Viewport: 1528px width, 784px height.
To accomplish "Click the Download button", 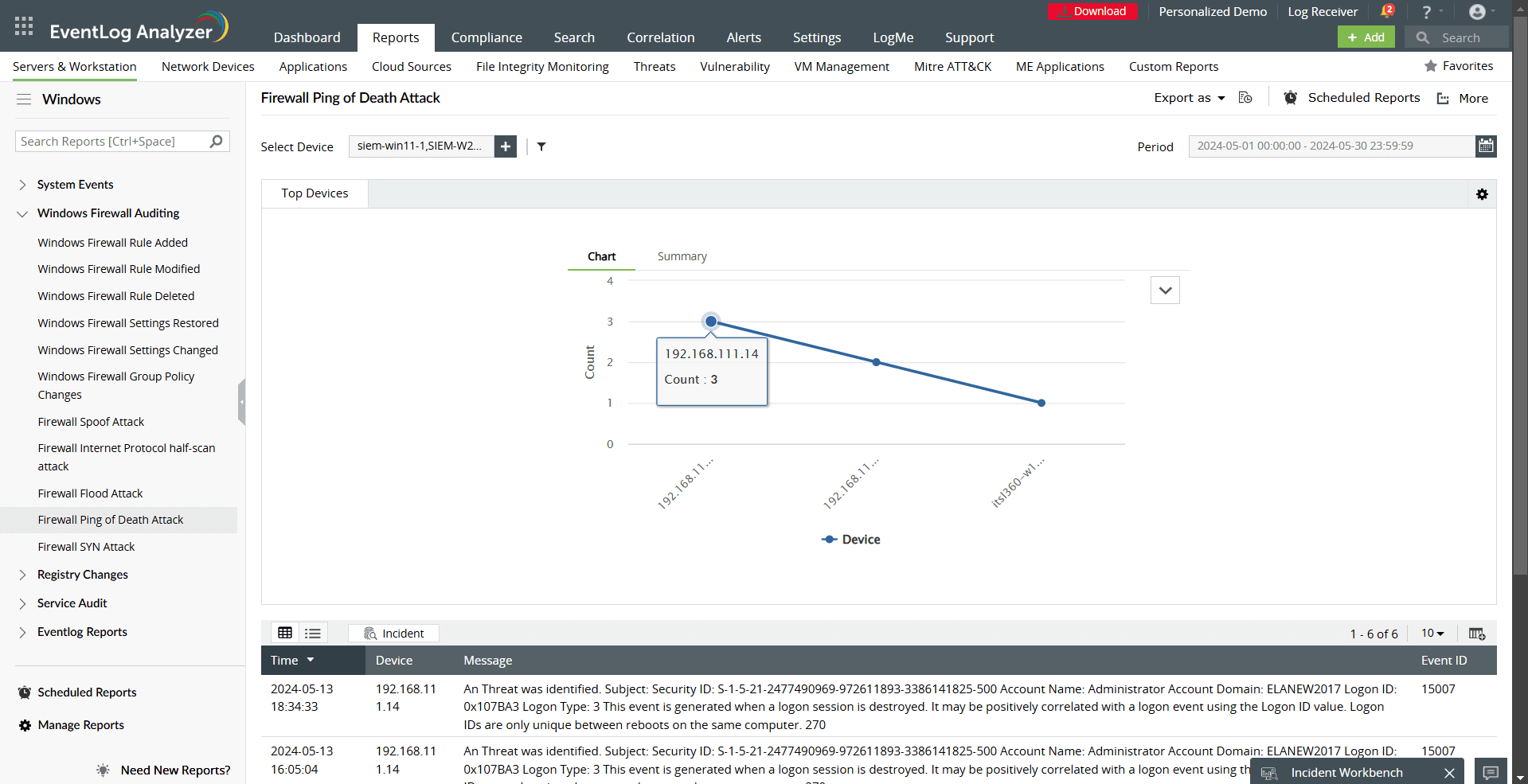I will (x=1092, y=11).
